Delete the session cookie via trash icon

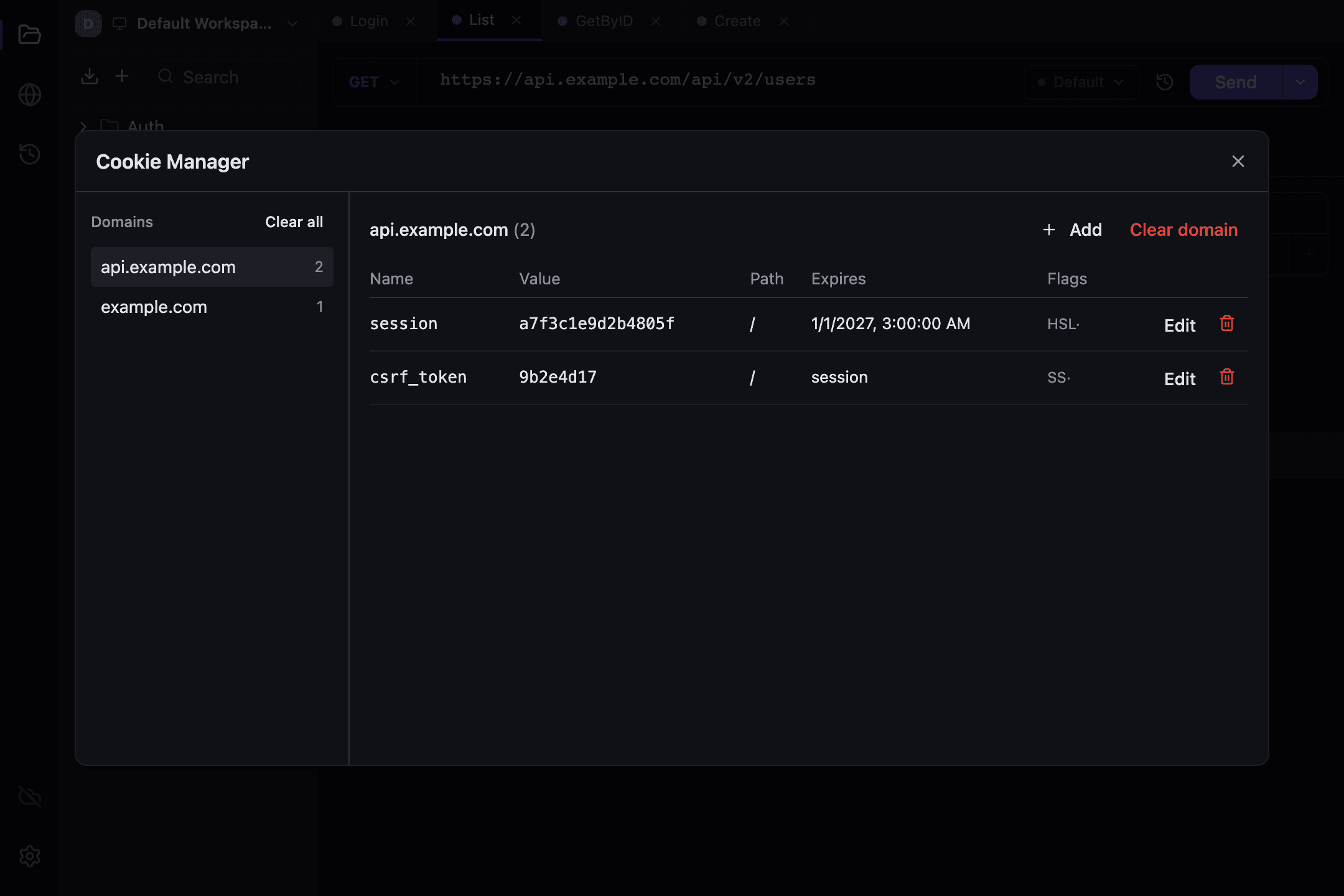(x=1227, y=324)
